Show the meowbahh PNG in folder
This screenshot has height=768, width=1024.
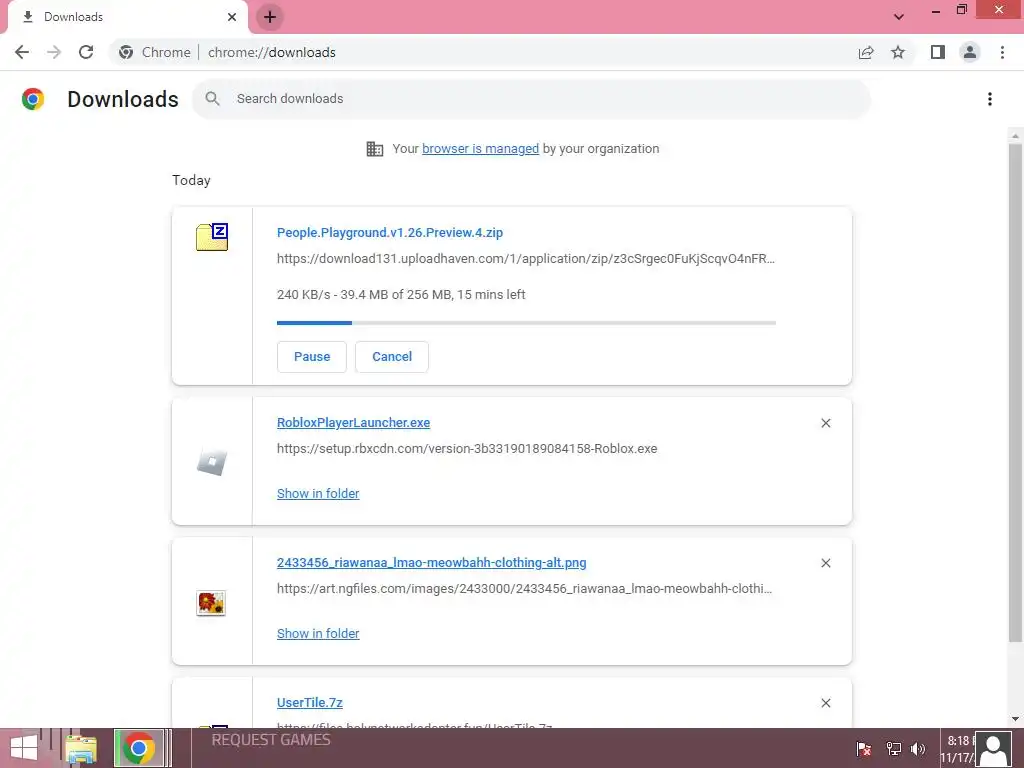(318, 633)
